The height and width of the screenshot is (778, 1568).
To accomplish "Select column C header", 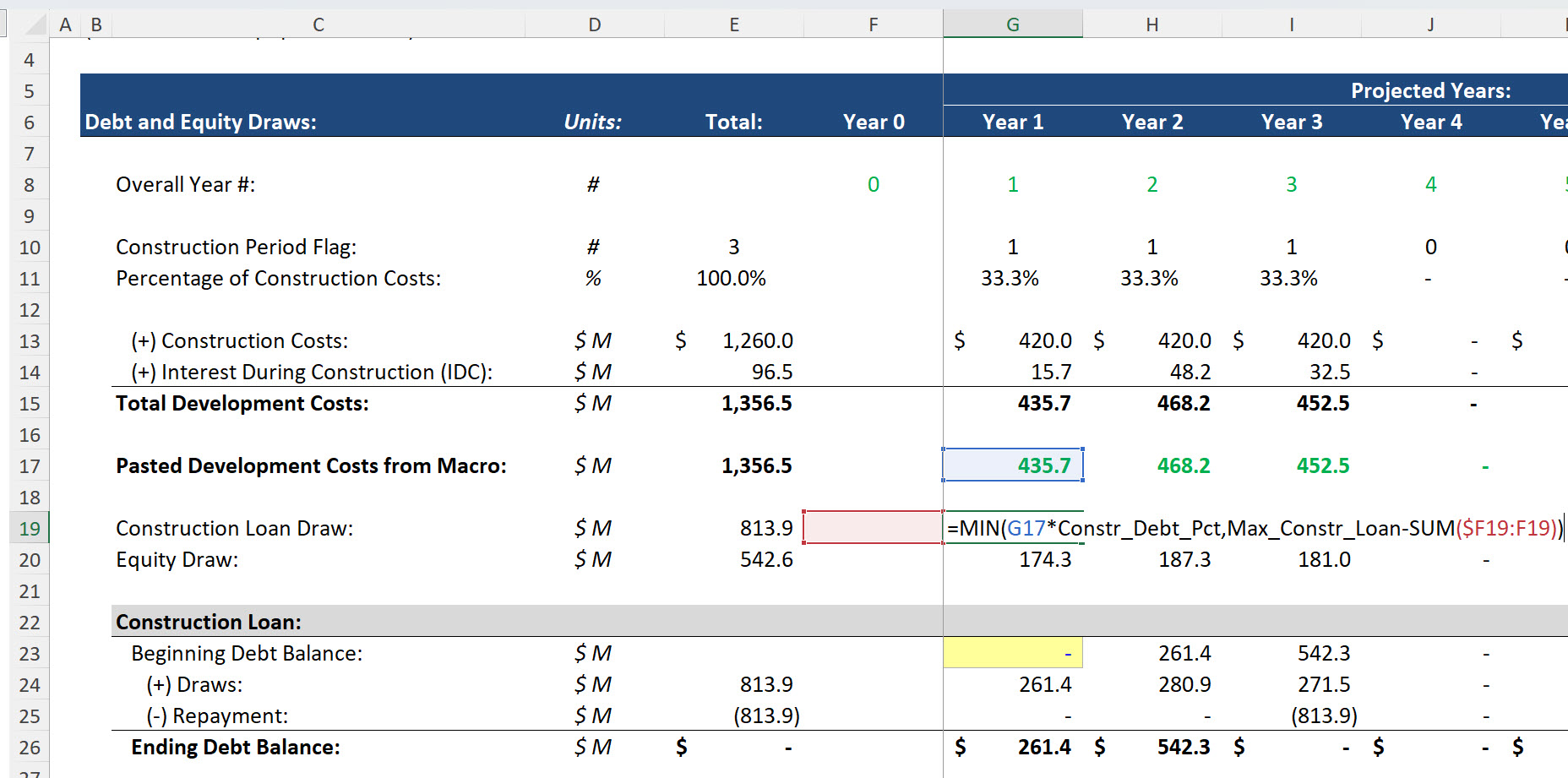I will tap(318, 24).
